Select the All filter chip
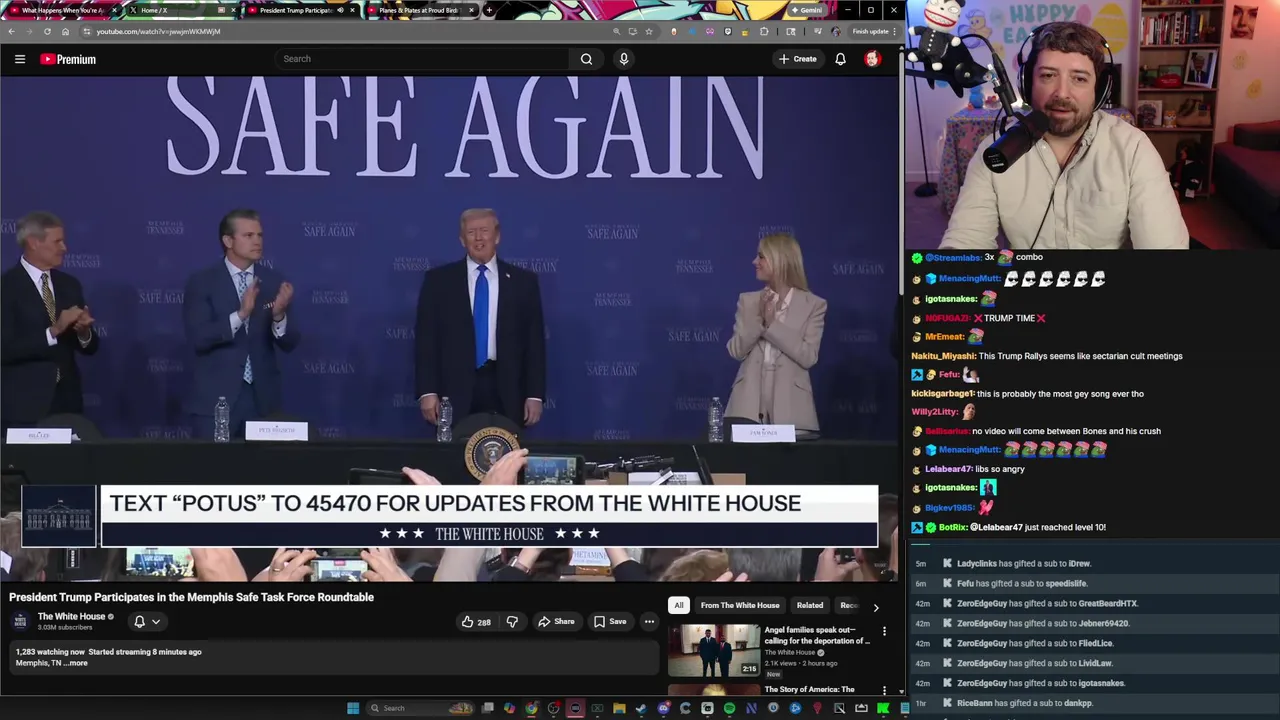This screenshot has height=720, width=1280. point(679,605)
